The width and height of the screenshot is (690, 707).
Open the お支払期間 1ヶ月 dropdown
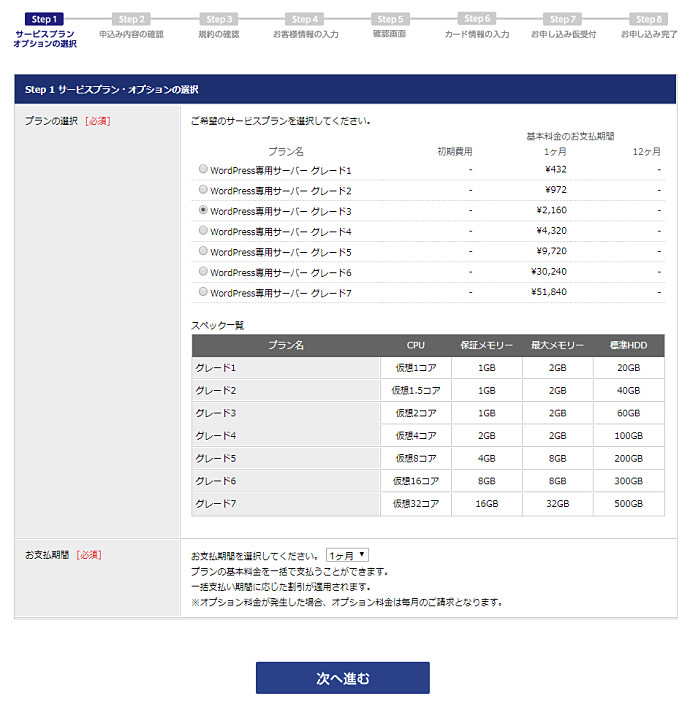pyautogui.click(x=348, y=555)
